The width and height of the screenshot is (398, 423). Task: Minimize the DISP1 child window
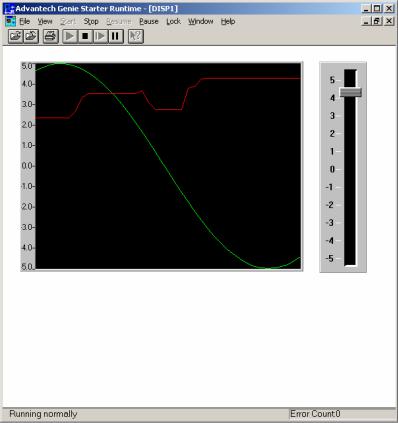coord(366,21)
